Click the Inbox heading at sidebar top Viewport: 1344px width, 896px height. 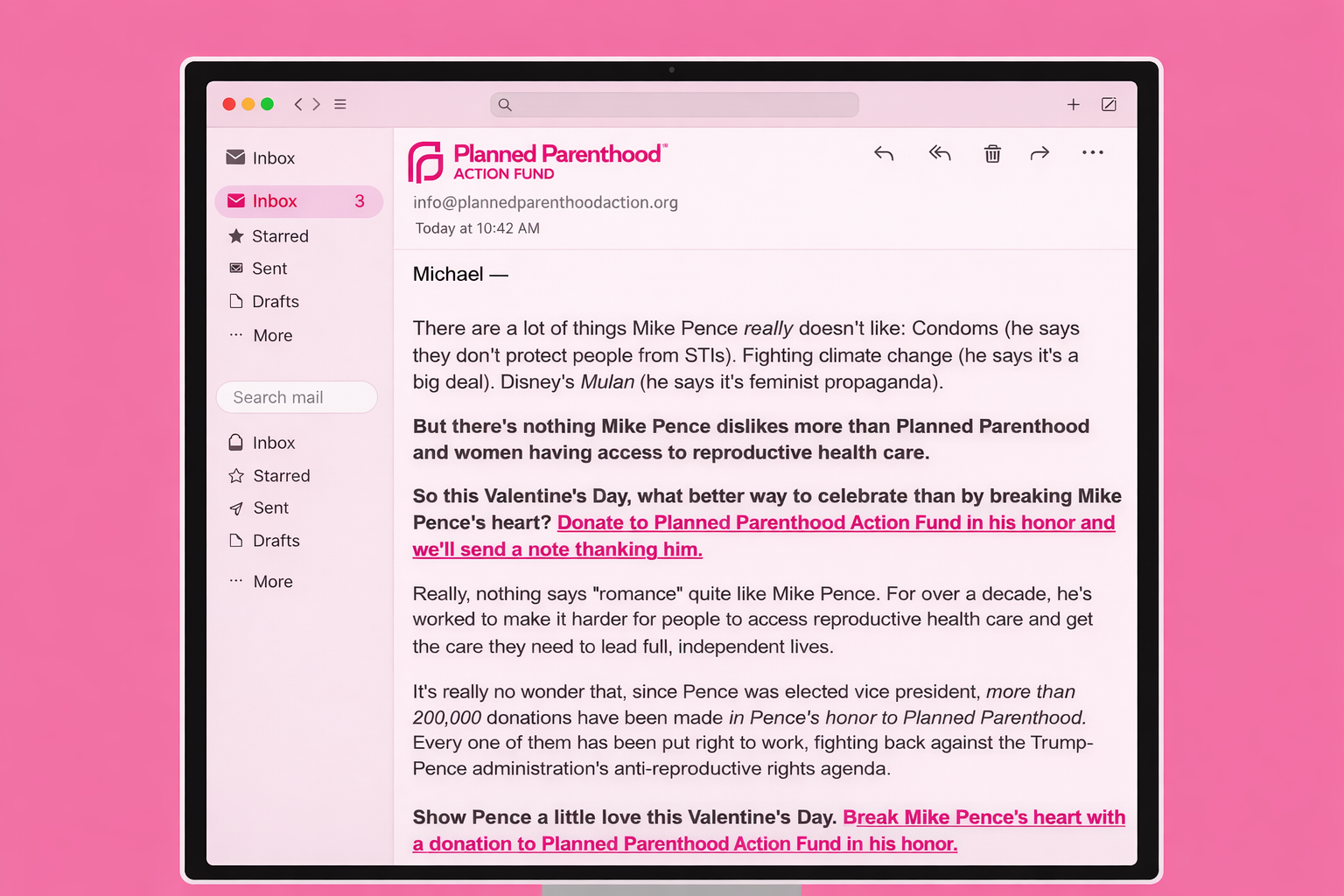tap(274, 158)
